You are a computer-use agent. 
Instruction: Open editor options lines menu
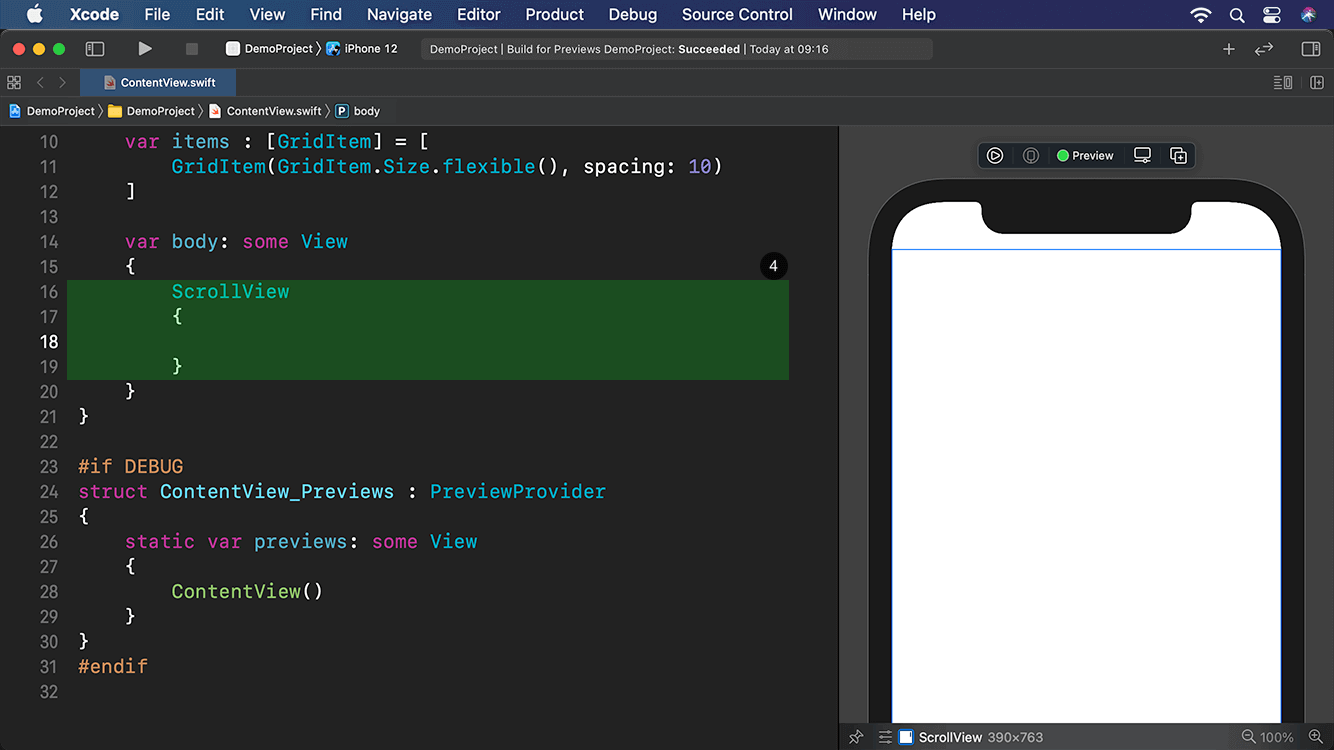1283,83
